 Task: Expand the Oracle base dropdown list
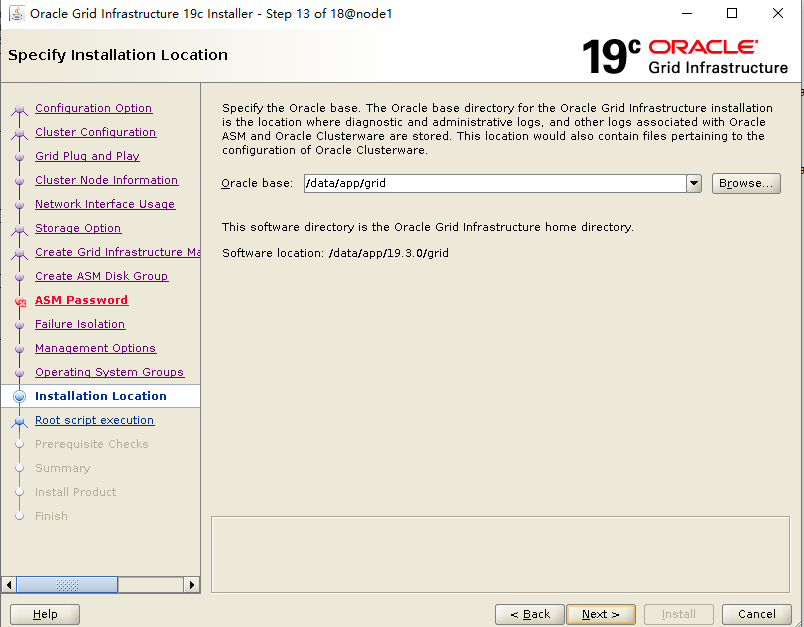click(694, 184)
